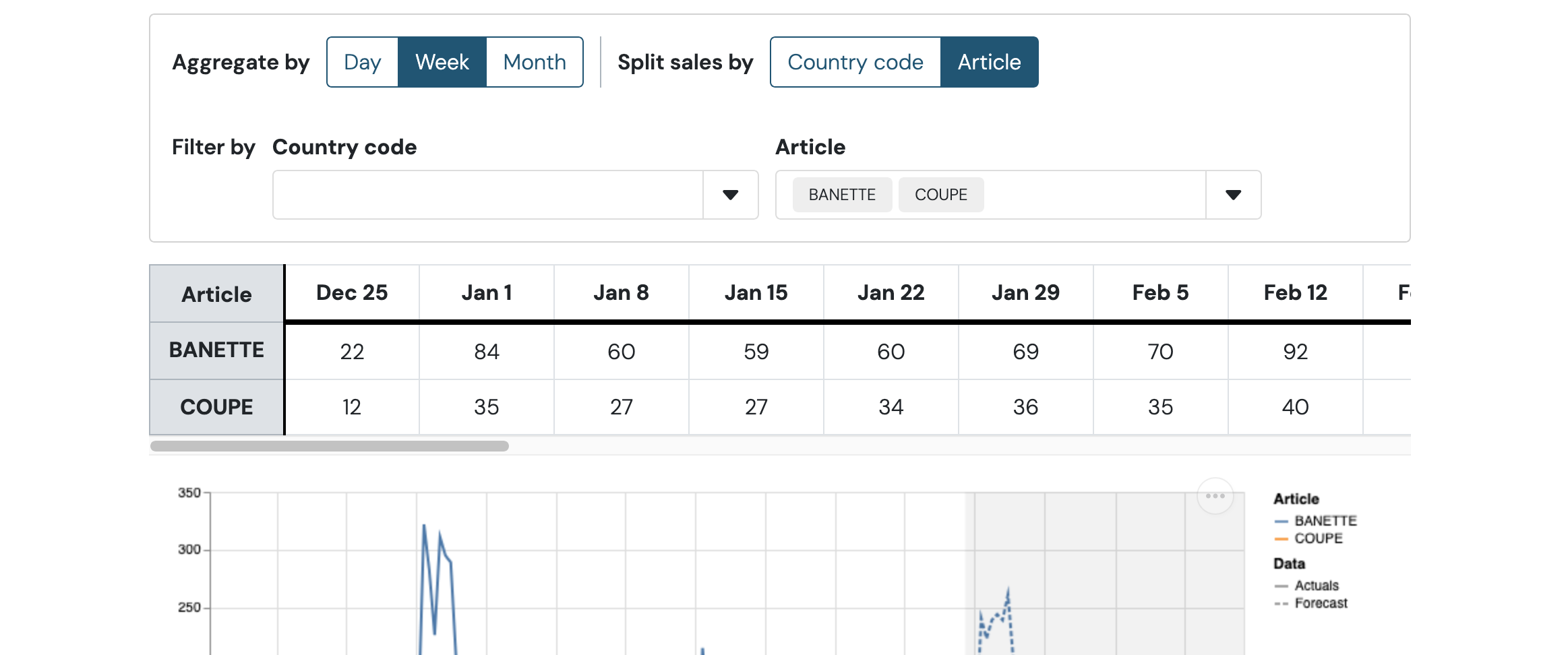Click the COUPE filter tag

[x=940, y=195]
